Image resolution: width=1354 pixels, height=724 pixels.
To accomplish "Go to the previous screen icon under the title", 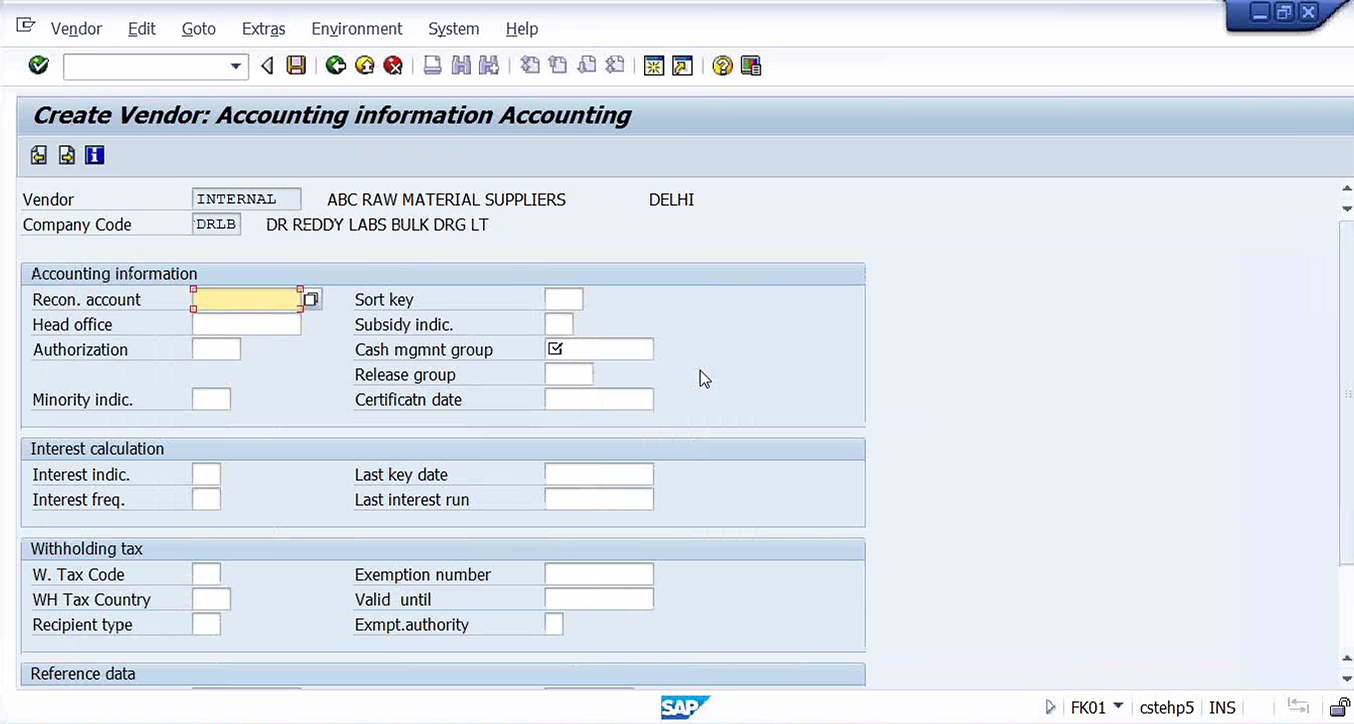I will pos(39,155).
